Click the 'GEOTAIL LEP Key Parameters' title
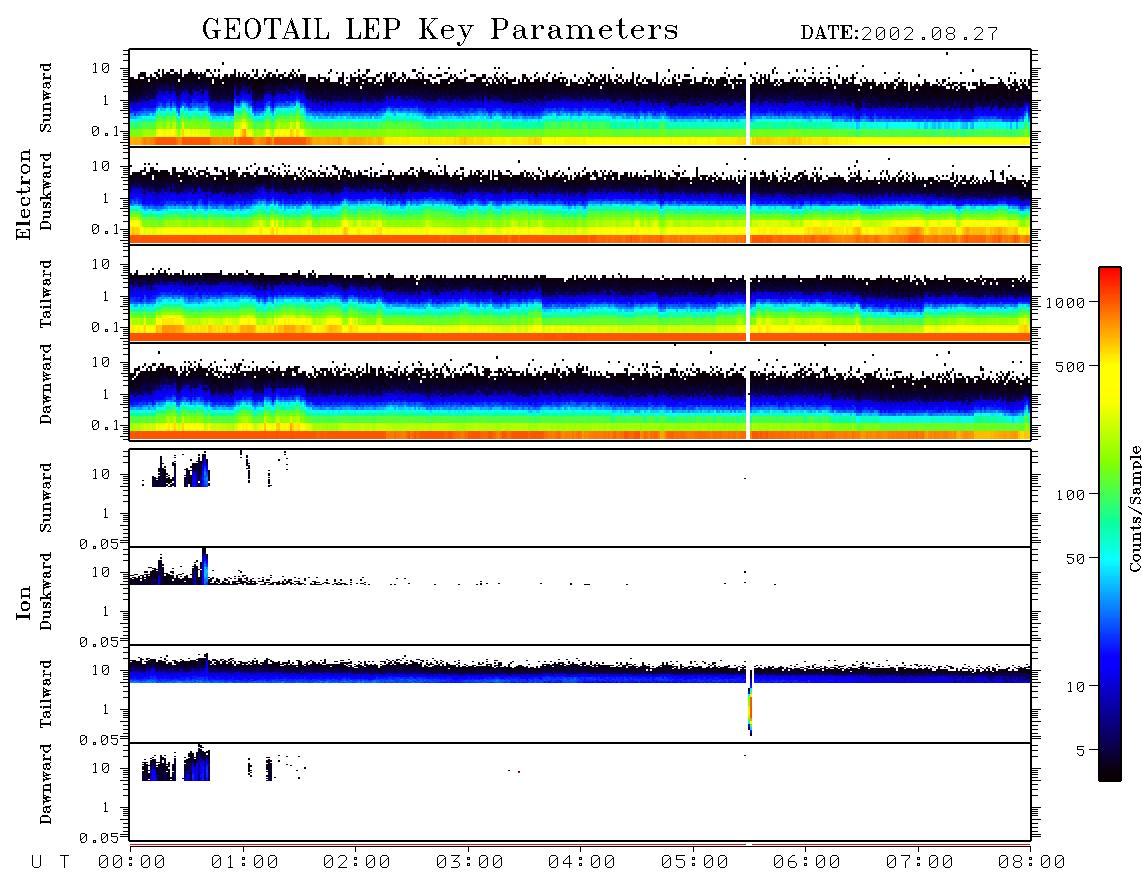Viewport: 1142px width, 880px height. point(440,30)
